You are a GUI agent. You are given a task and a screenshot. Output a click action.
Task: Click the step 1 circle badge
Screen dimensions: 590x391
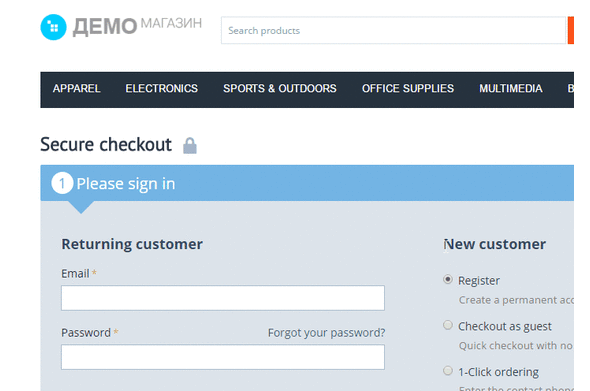[x=62, y=183]
